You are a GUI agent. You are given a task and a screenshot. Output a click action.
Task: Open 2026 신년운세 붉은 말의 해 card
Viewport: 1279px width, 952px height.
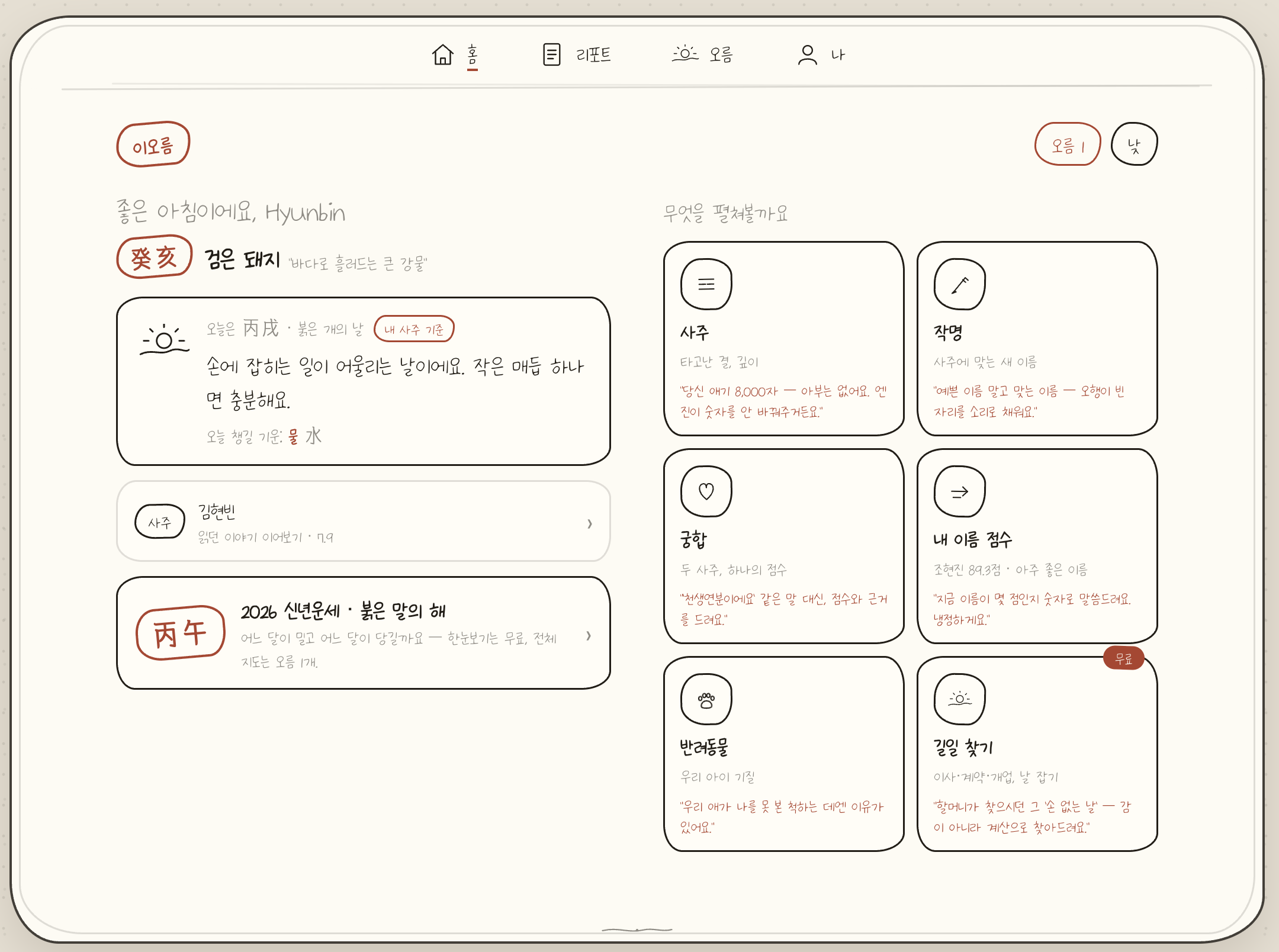(x=364, y=633)
